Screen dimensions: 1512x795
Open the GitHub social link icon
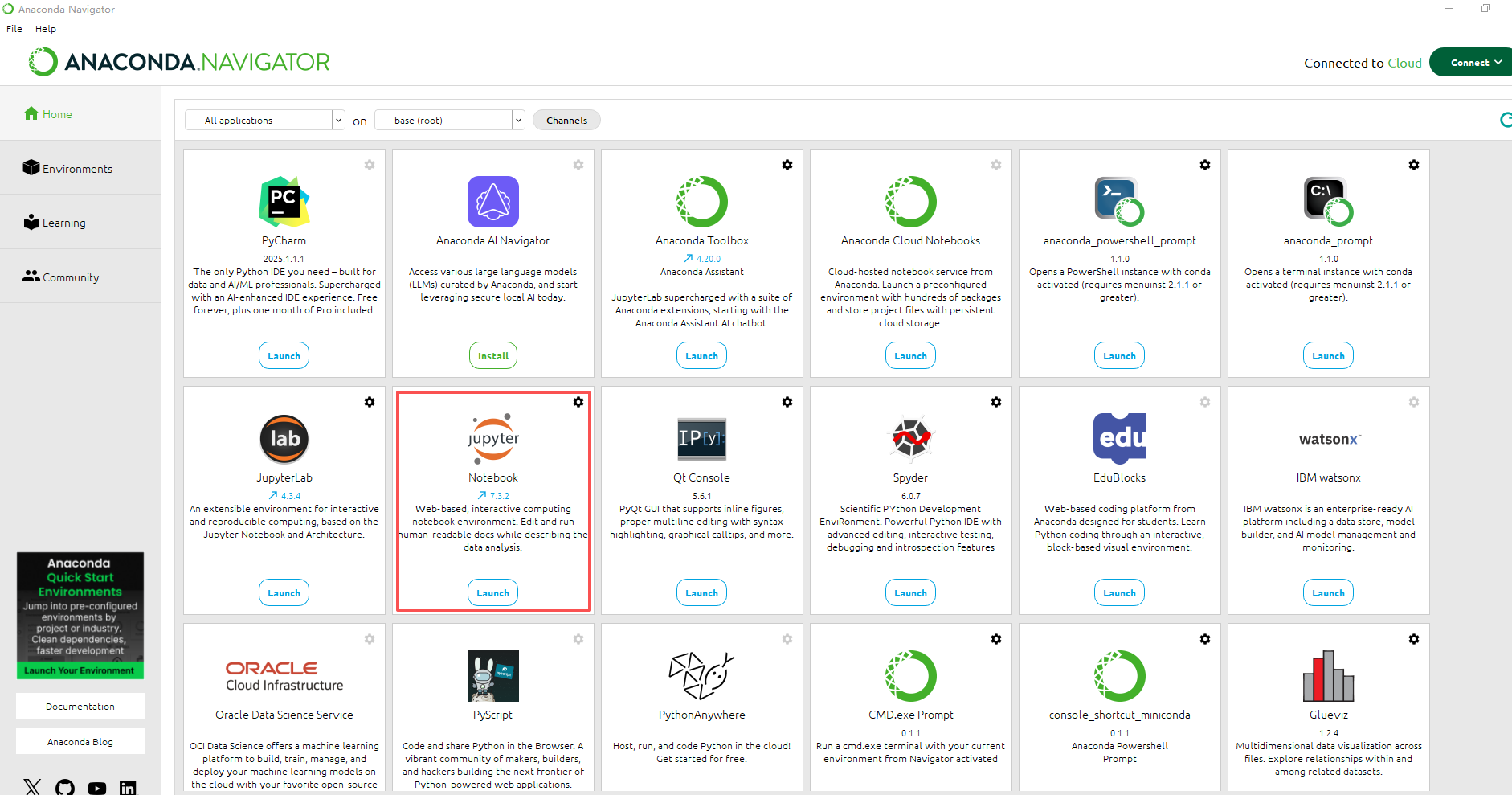65,788
